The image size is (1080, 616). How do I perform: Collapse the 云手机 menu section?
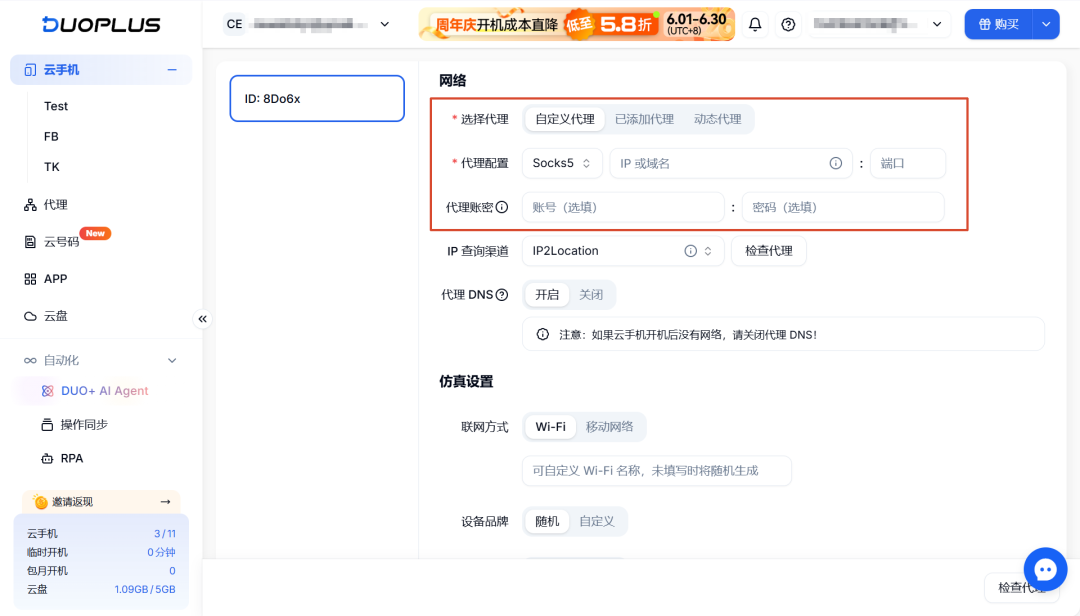(172, 70)
